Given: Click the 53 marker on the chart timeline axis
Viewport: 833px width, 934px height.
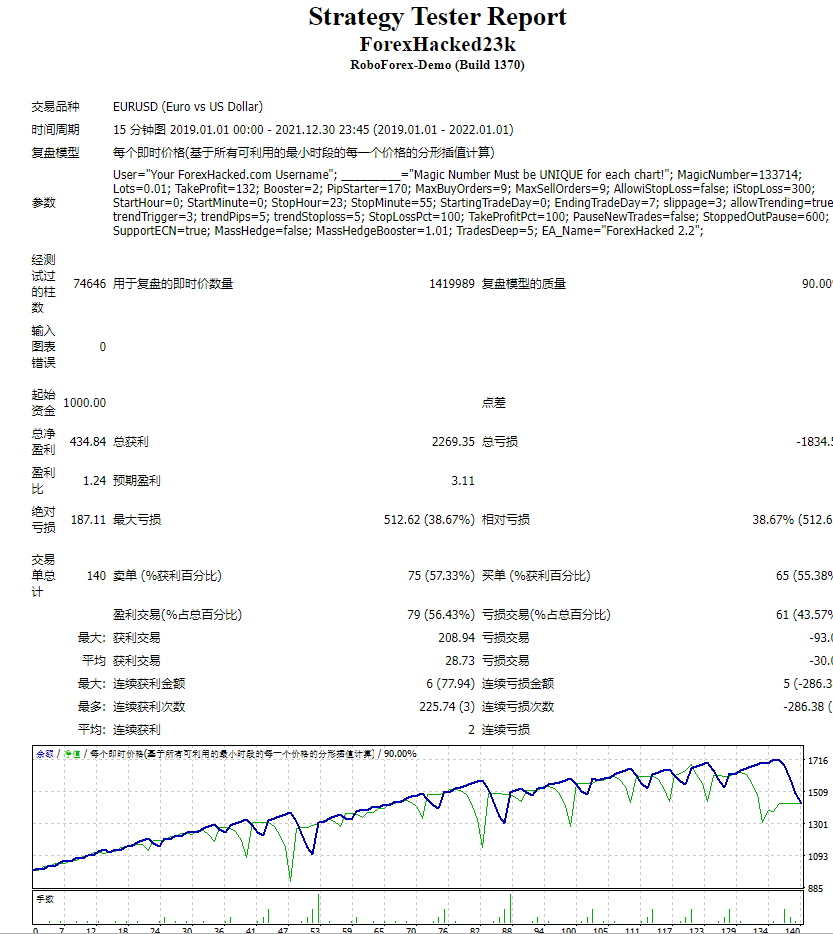Looking at the screenshot, I should 316,929.
